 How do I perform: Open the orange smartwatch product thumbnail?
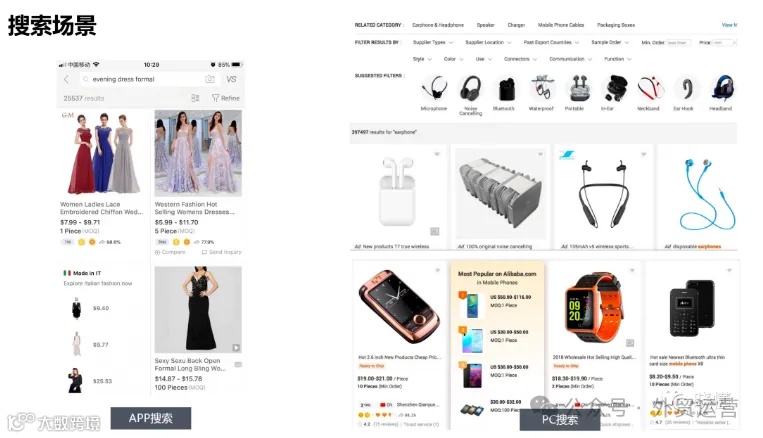coord(594,309)
